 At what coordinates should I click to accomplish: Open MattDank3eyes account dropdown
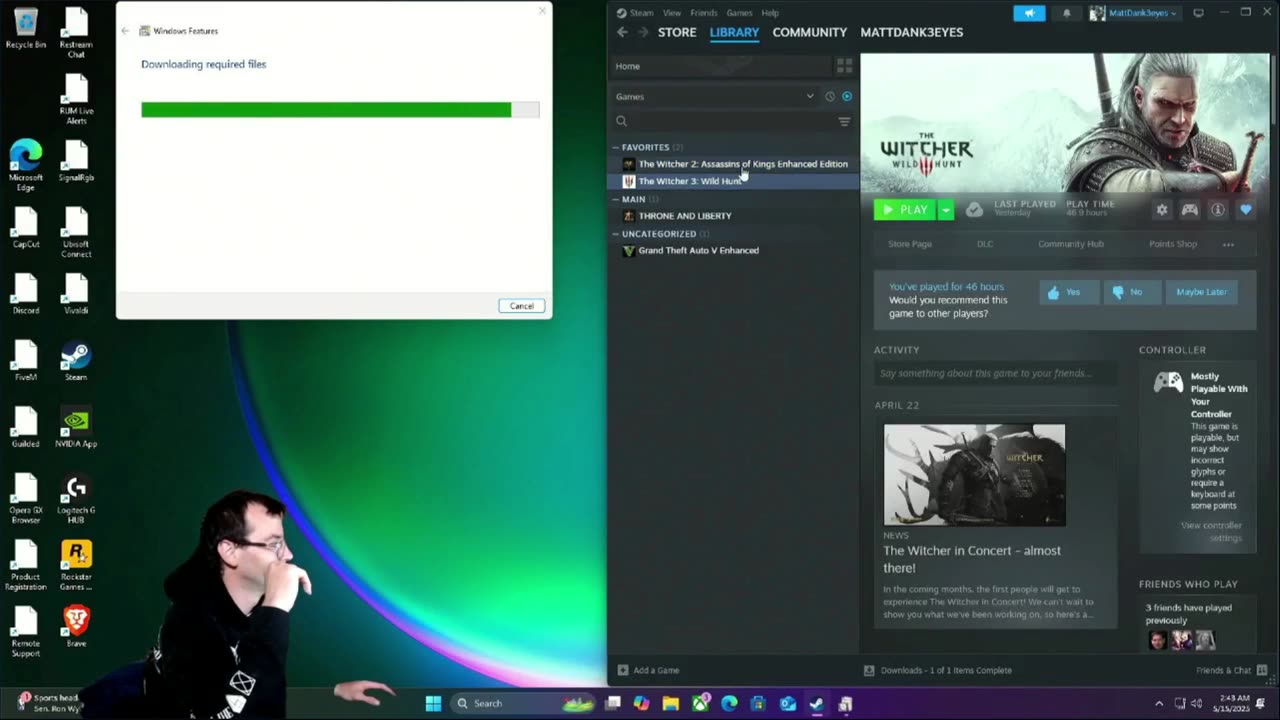click(x=1133, y=13)
